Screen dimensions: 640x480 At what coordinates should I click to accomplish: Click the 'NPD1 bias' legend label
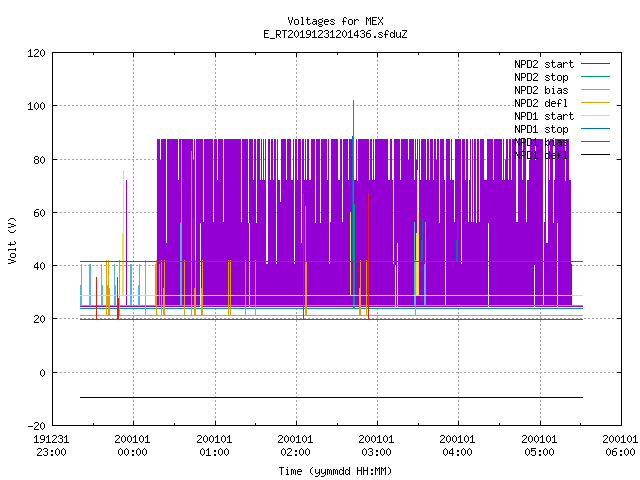541,142
